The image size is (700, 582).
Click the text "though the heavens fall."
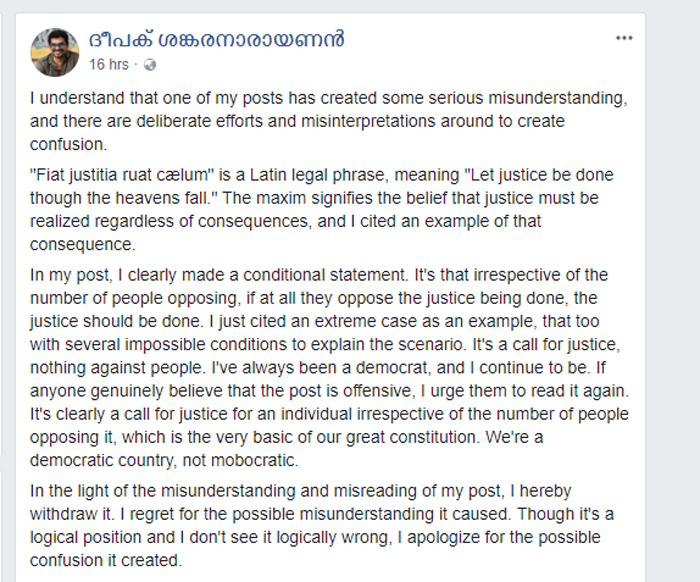coord(123,198)
